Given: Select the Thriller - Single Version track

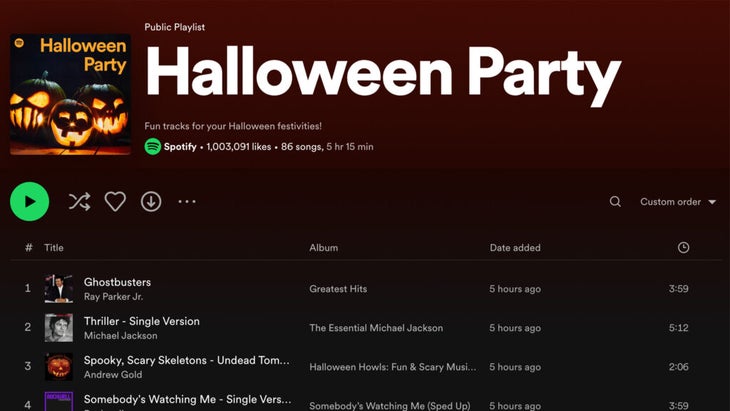Looking at the screenshot, I should (x=142, y=321).
